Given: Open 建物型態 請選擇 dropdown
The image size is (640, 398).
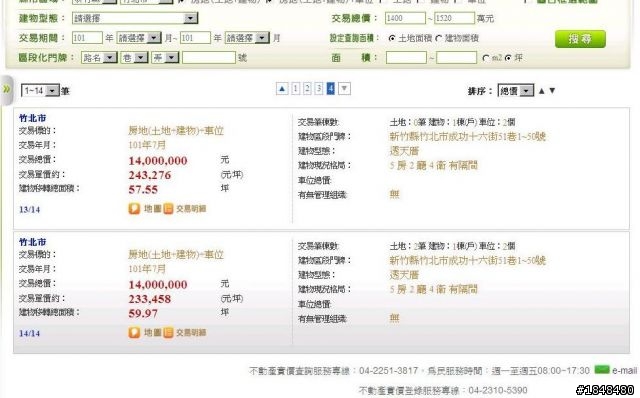Looking at the screenshot, I should [x=135, y=18].
